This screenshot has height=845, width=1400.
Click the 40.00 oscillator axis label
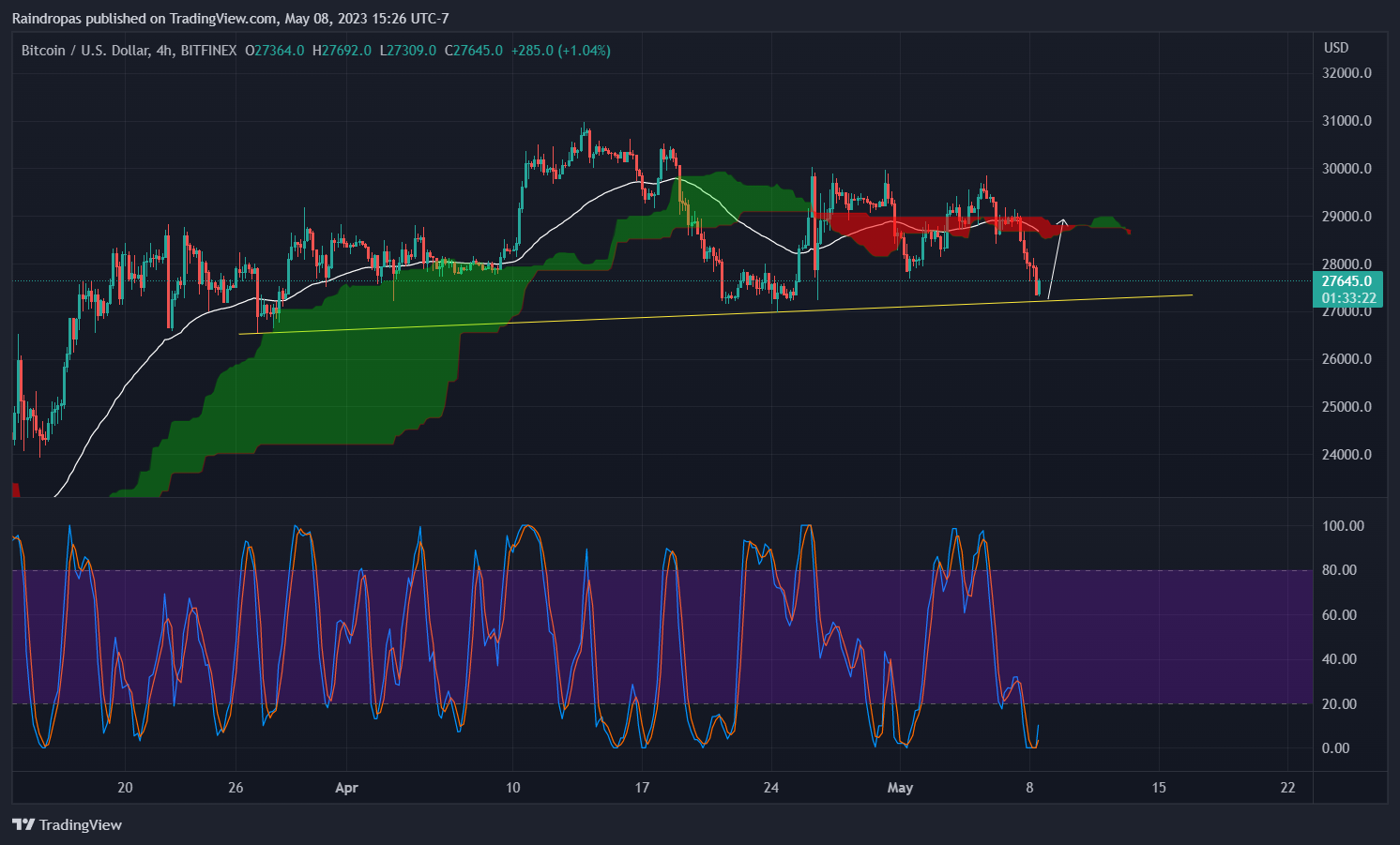pos(1339,659)
